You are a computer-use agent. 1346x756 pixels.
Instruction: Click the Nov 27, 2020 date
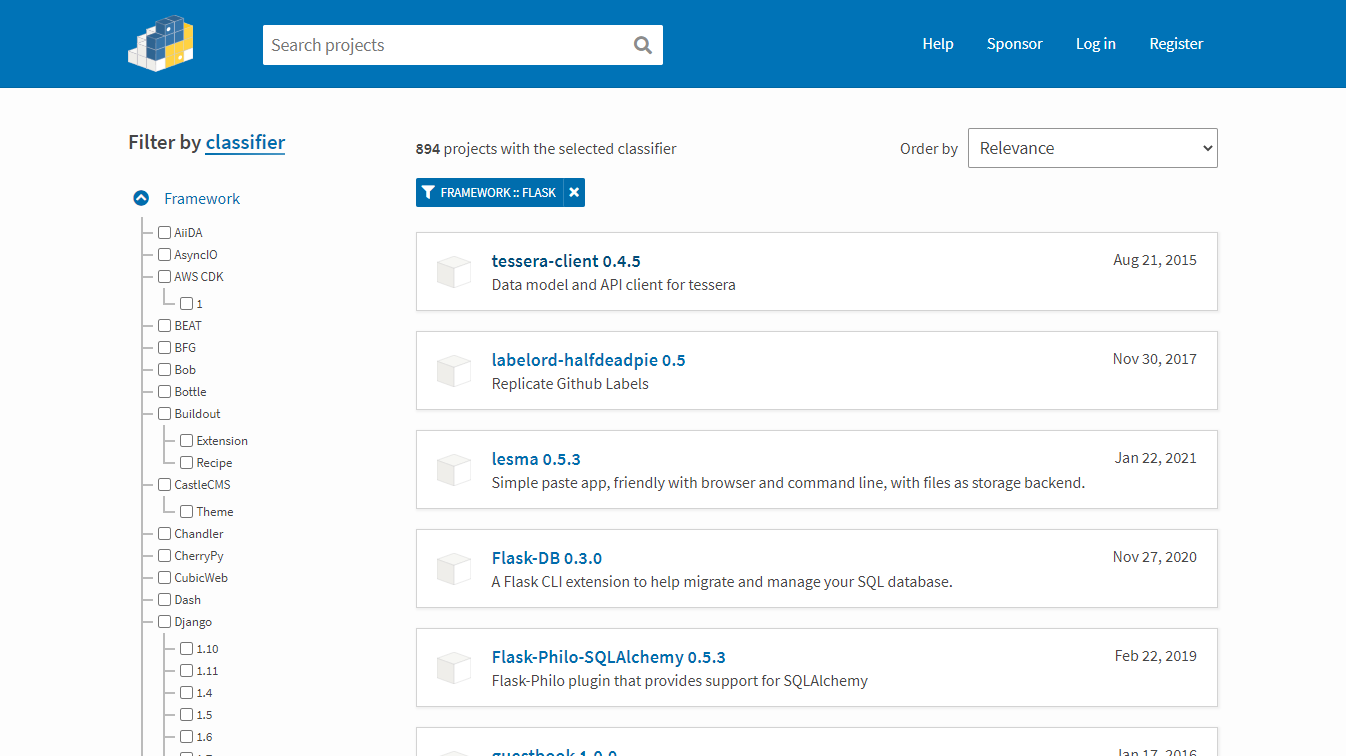(x=1155, y=557)
